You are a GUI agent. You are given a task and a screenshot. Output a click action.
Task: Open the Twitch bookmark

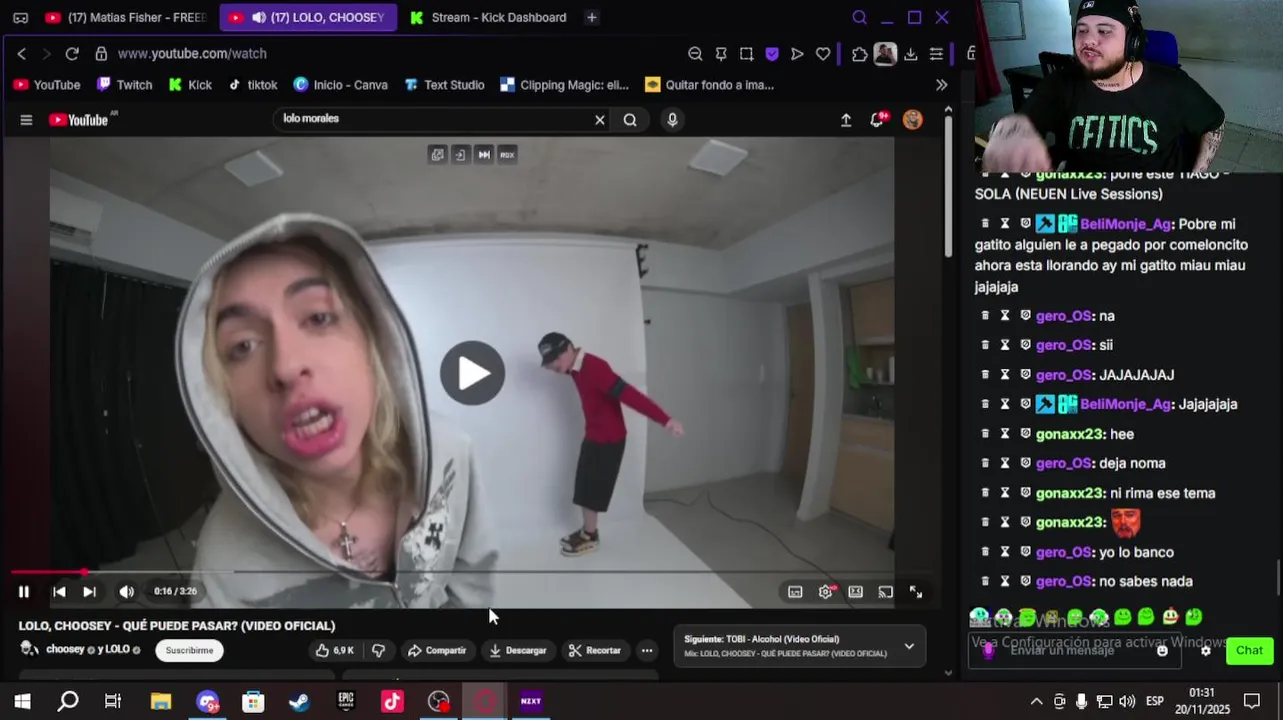tap(124, 85)
